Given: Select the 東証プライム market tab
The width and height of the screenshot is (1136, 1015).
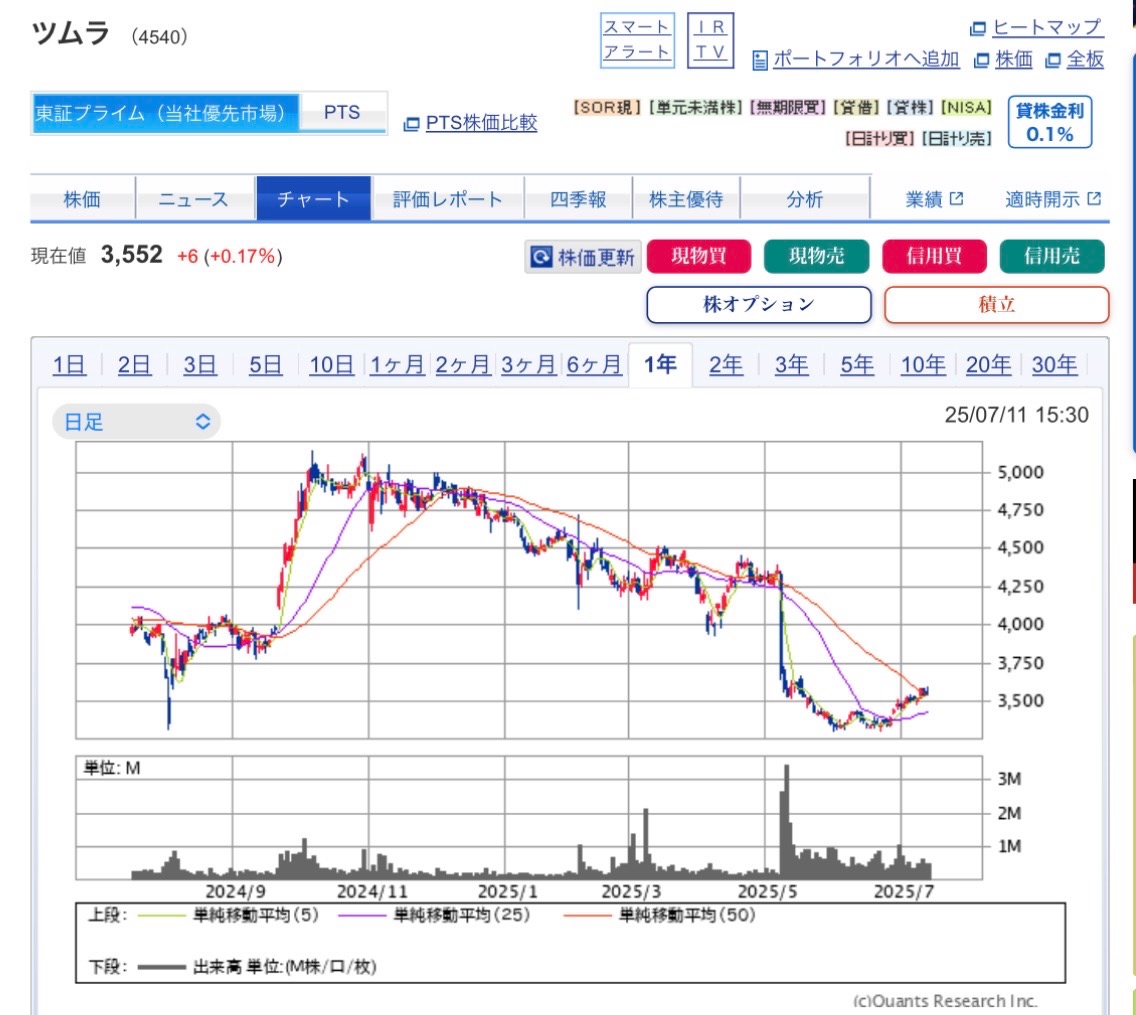Looking at the screenshot, I should point(165,113).
